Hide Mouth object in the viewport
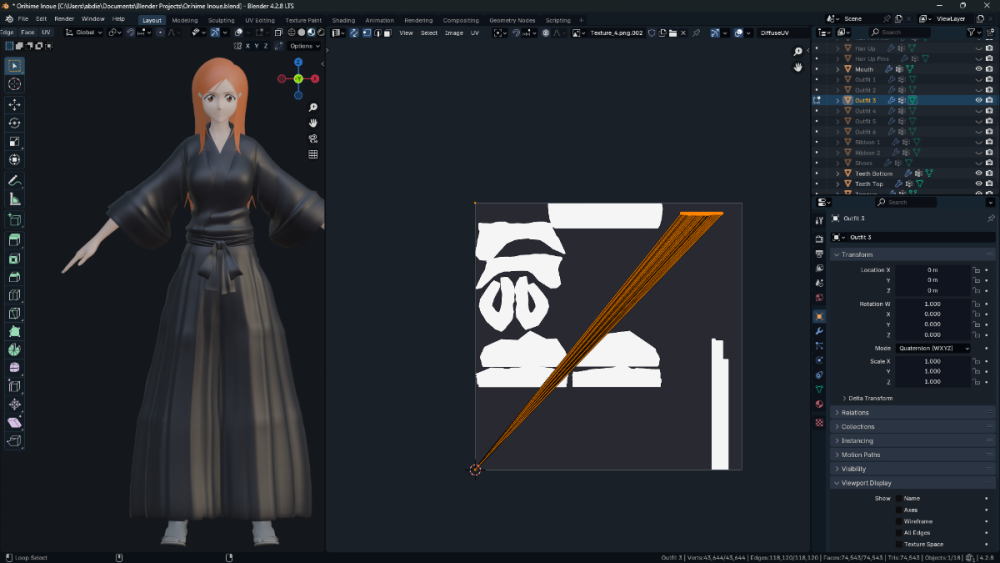Viewport: 1000px width, 563px height. (978, 69)
